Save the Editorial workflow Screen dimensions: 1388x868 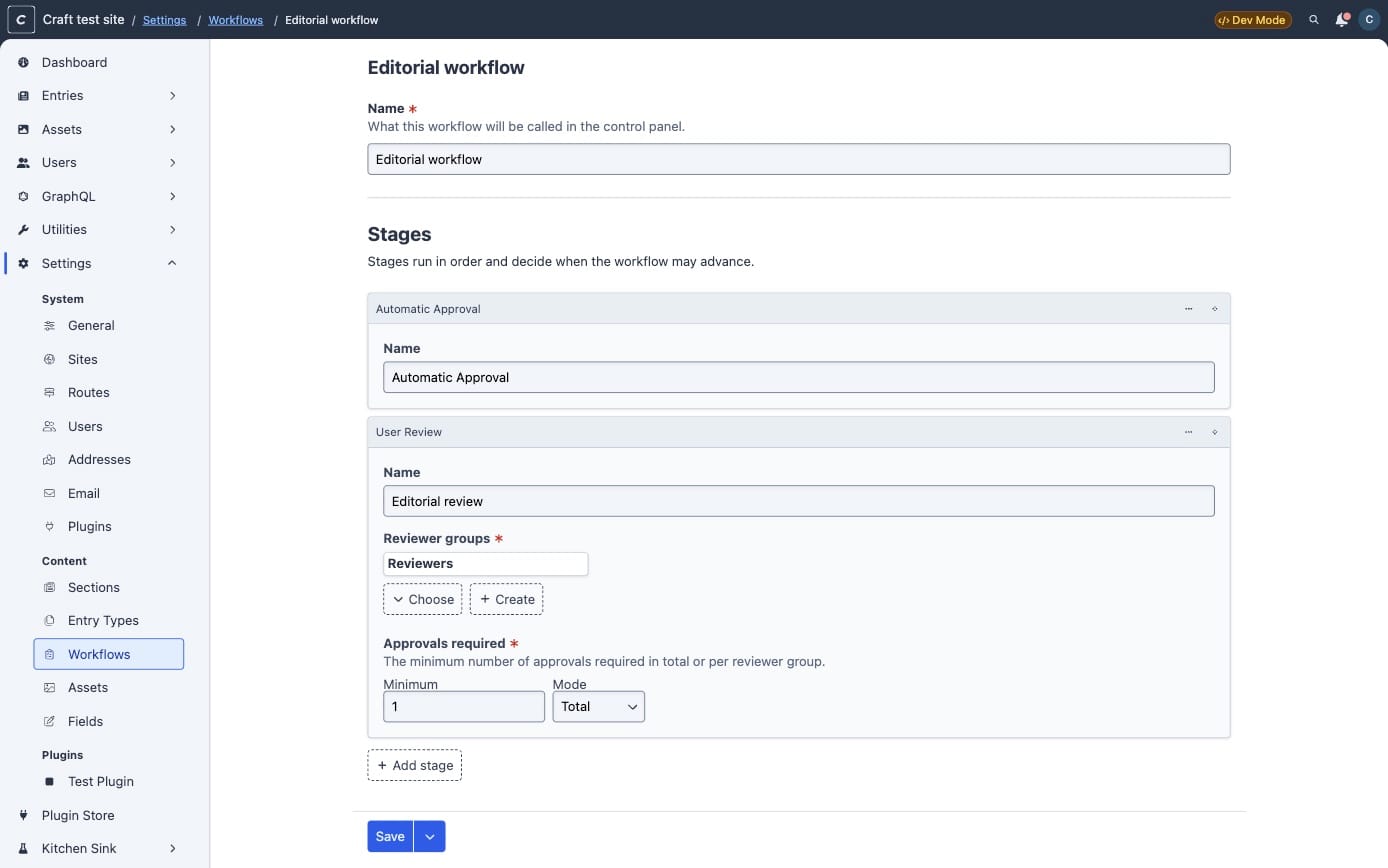coord(390,837)
